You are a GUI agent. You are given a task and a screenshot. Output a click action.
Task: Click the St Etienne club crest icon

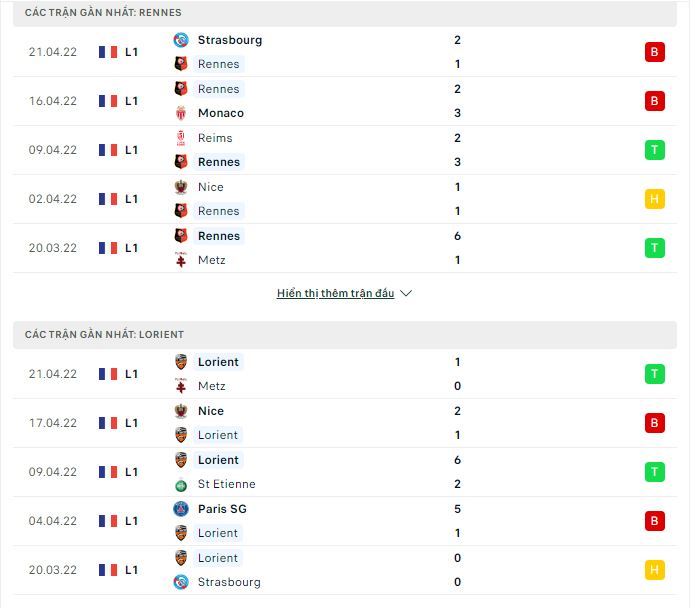pyautogui.click(x=181, y=485)
